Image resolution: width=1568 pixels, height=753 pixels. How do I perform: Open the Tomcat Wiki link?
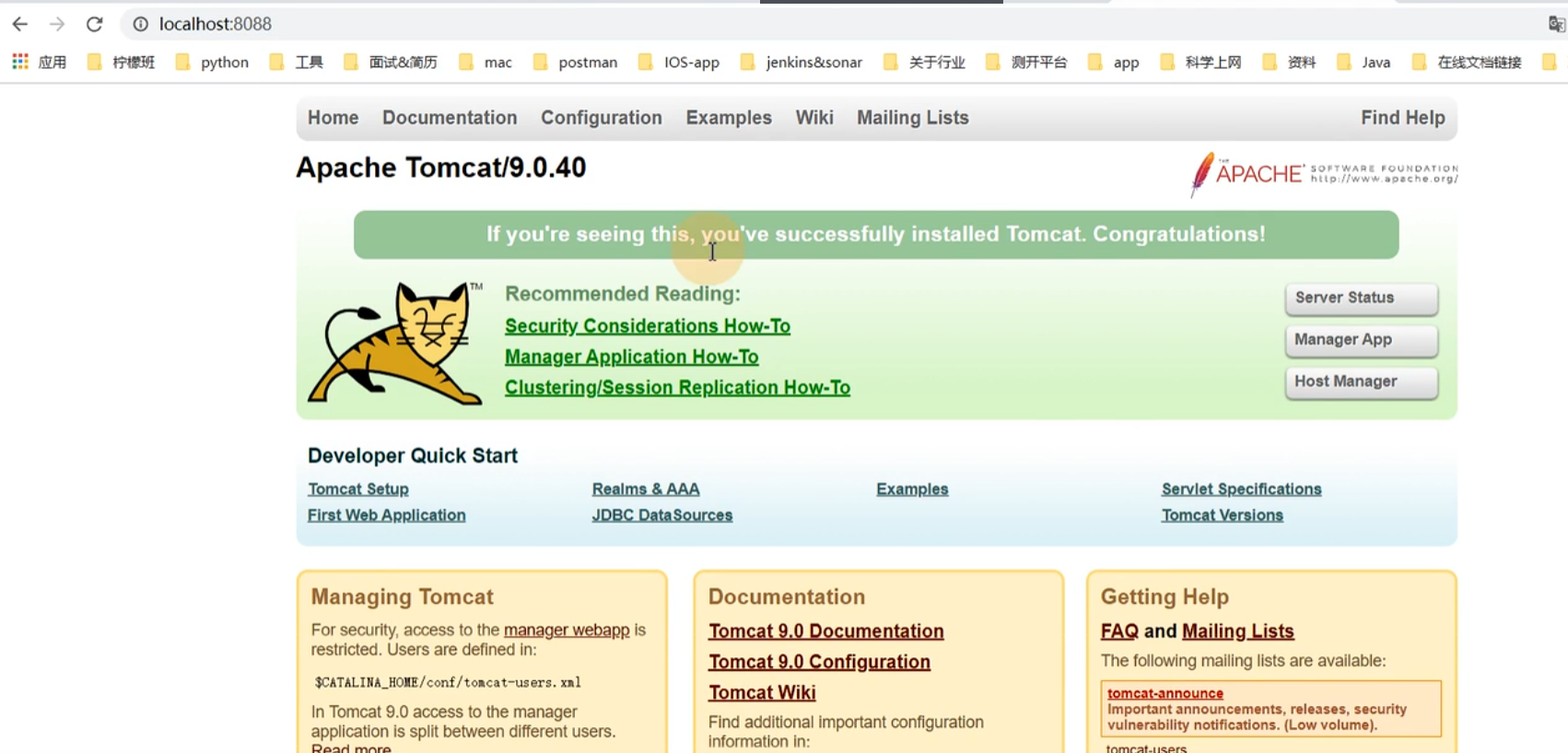click(762, 692)
